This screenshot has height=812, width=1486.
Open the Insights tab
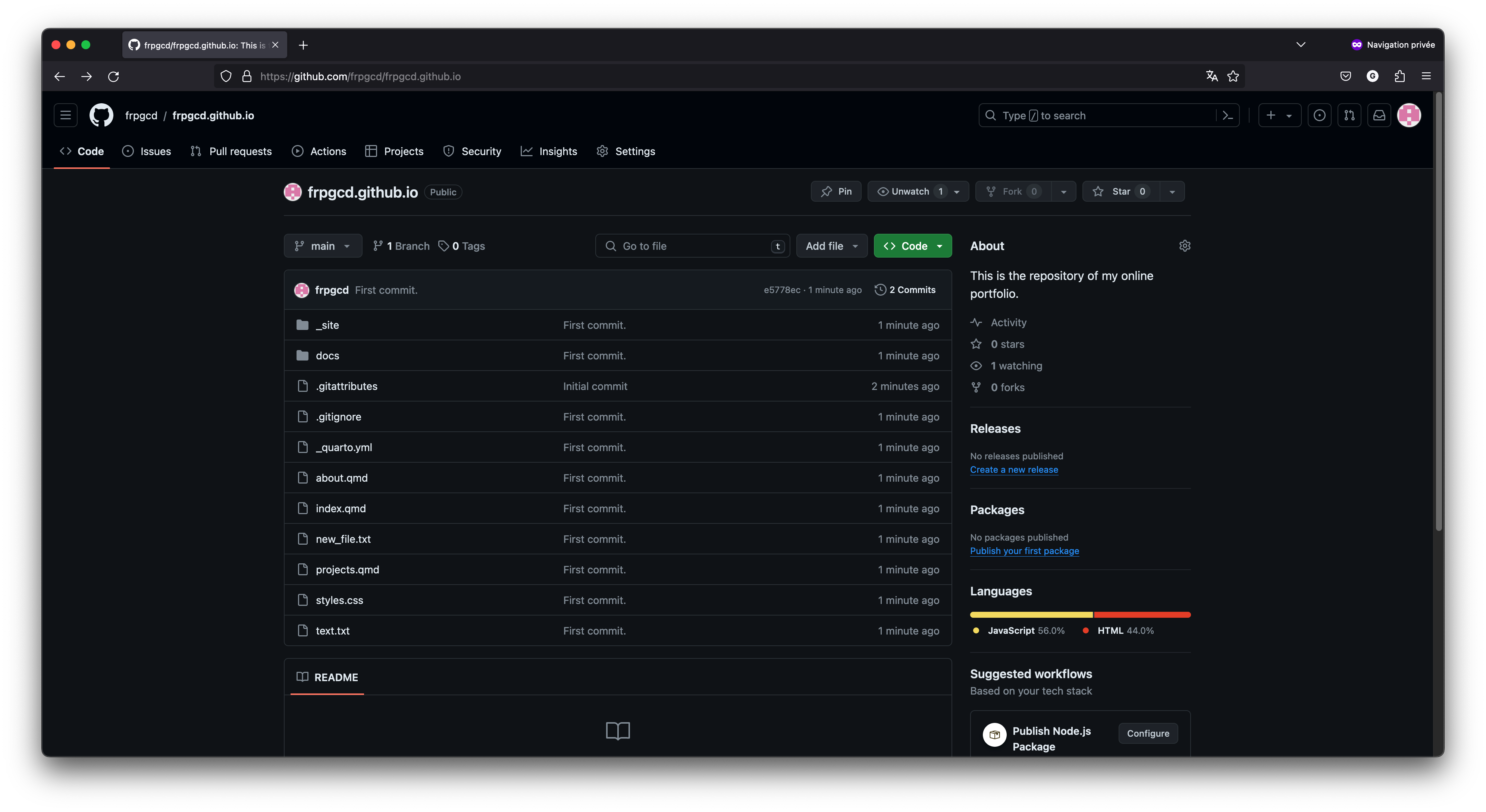coord(549,151)
